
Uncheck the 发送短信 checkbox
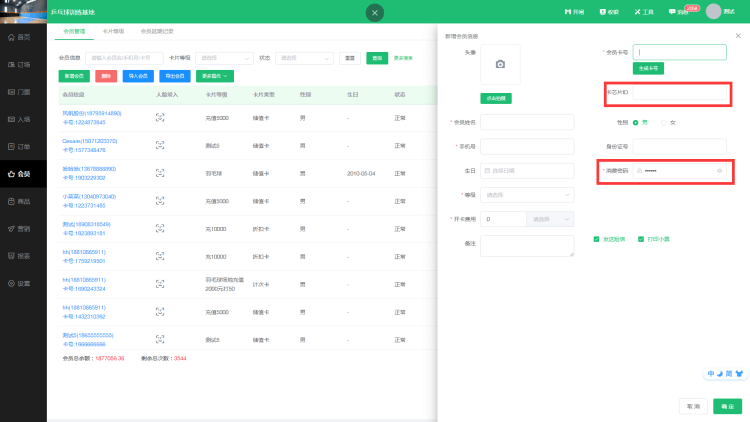point(597,239)
